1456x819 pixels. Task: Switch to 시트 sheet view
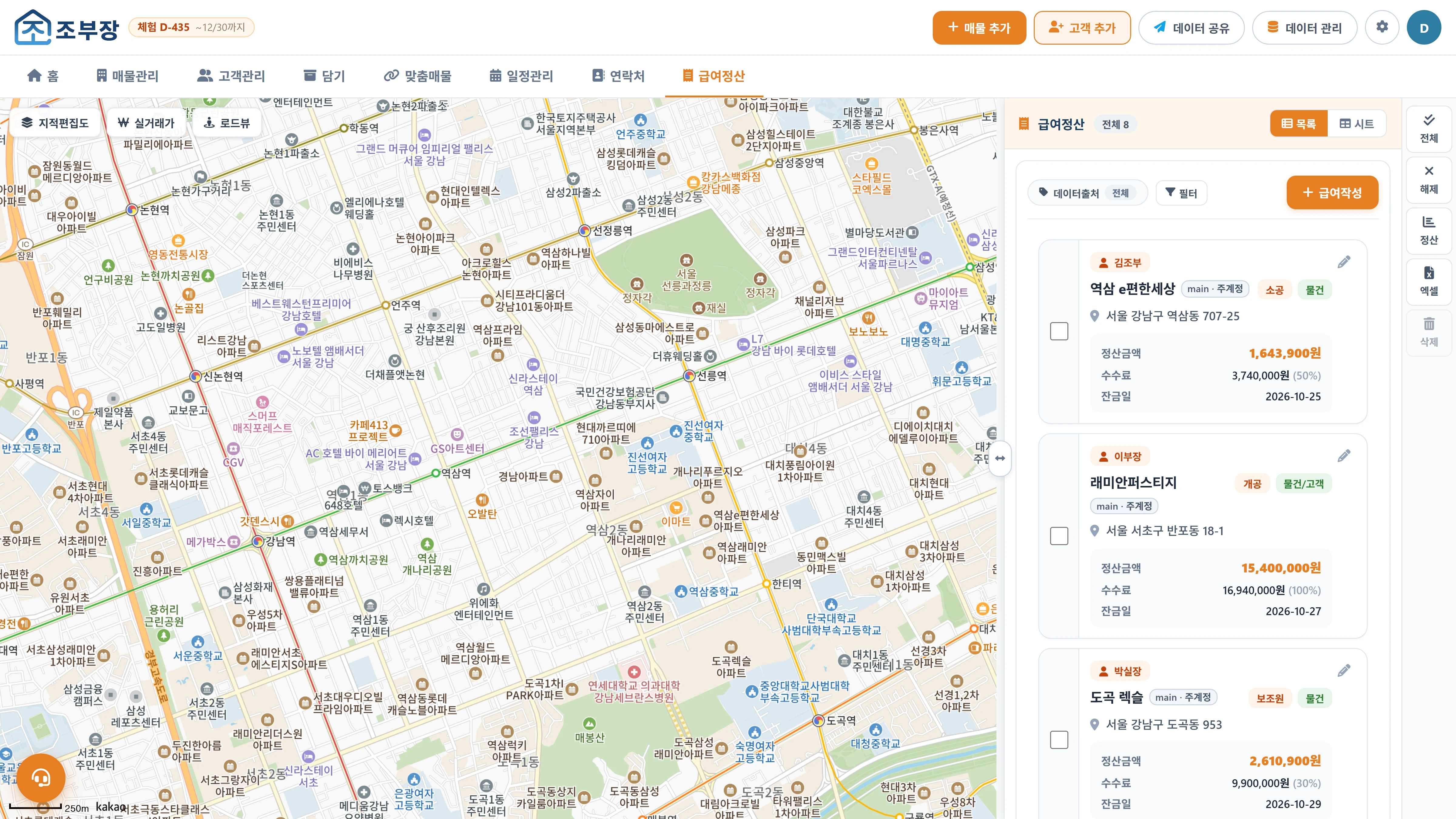pos(1357,124)
